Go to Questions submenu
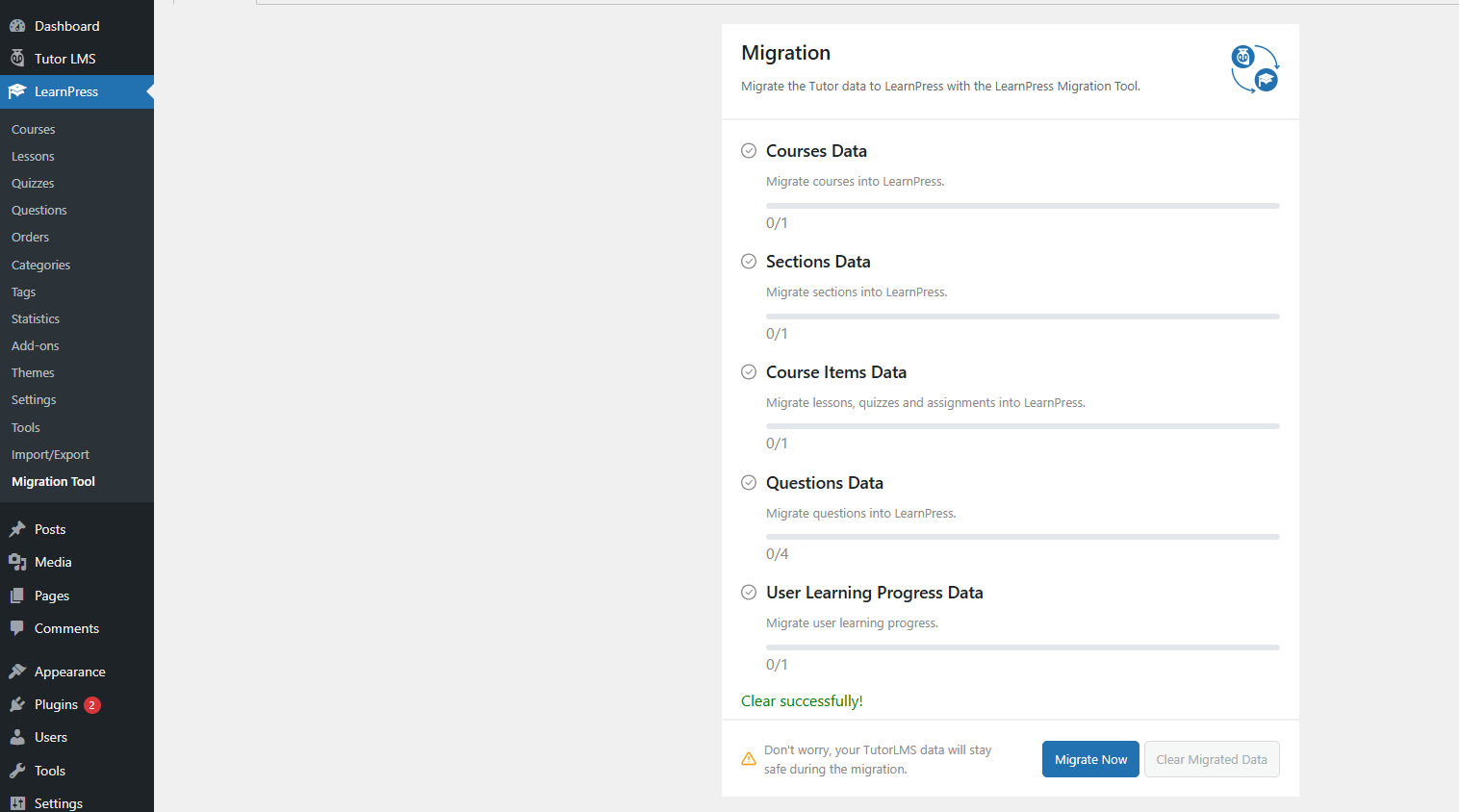This screenshot has height=812, width=1459. [x=39, y=210]
